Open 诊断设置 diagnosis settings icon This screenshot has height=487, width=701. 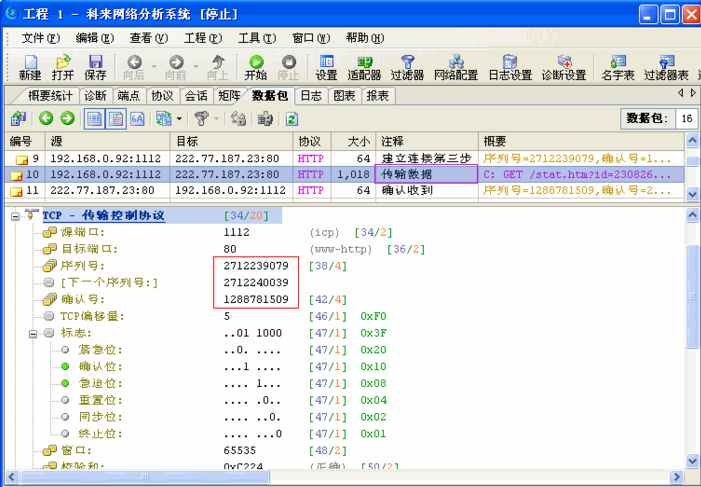[x=564, y=68]
